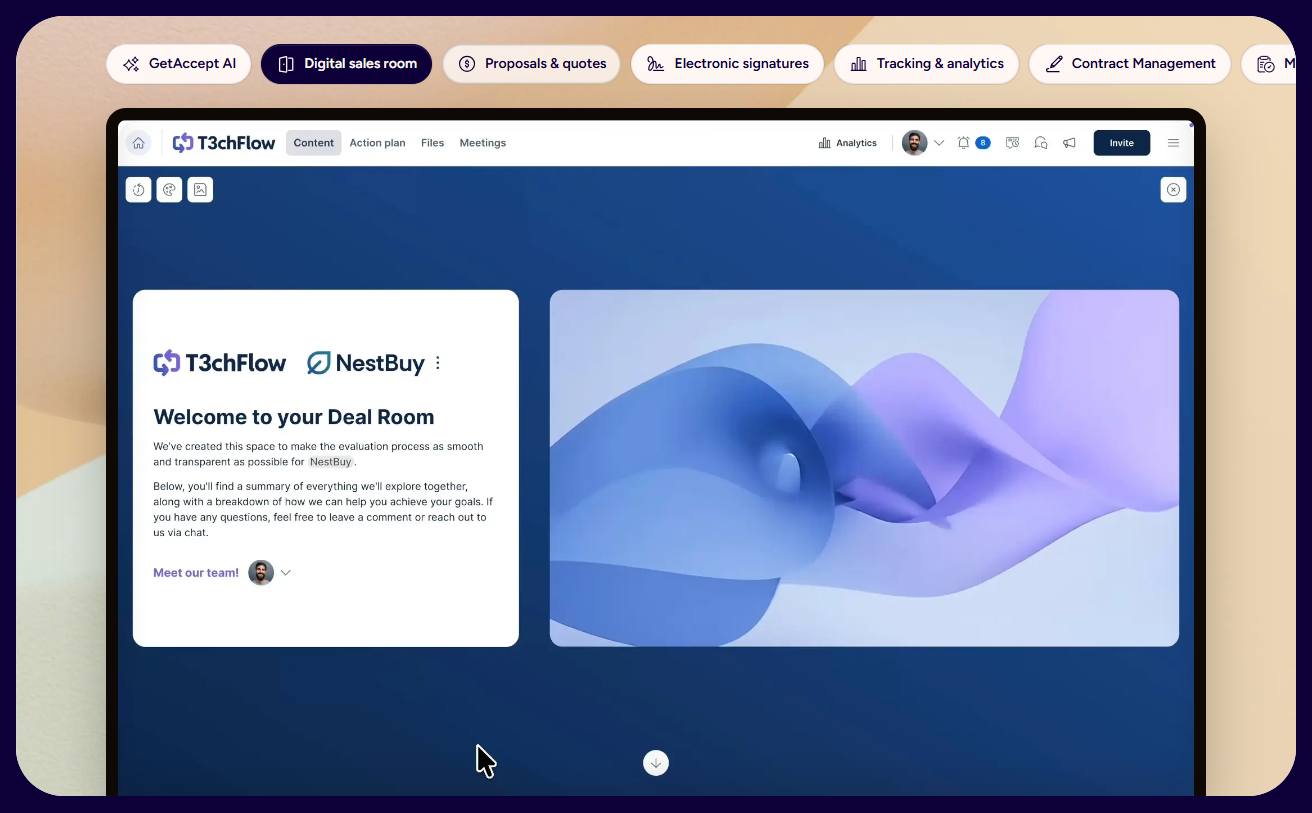Open the meeting scheduler calendar-clock icon

click(x=1012, y=143)
